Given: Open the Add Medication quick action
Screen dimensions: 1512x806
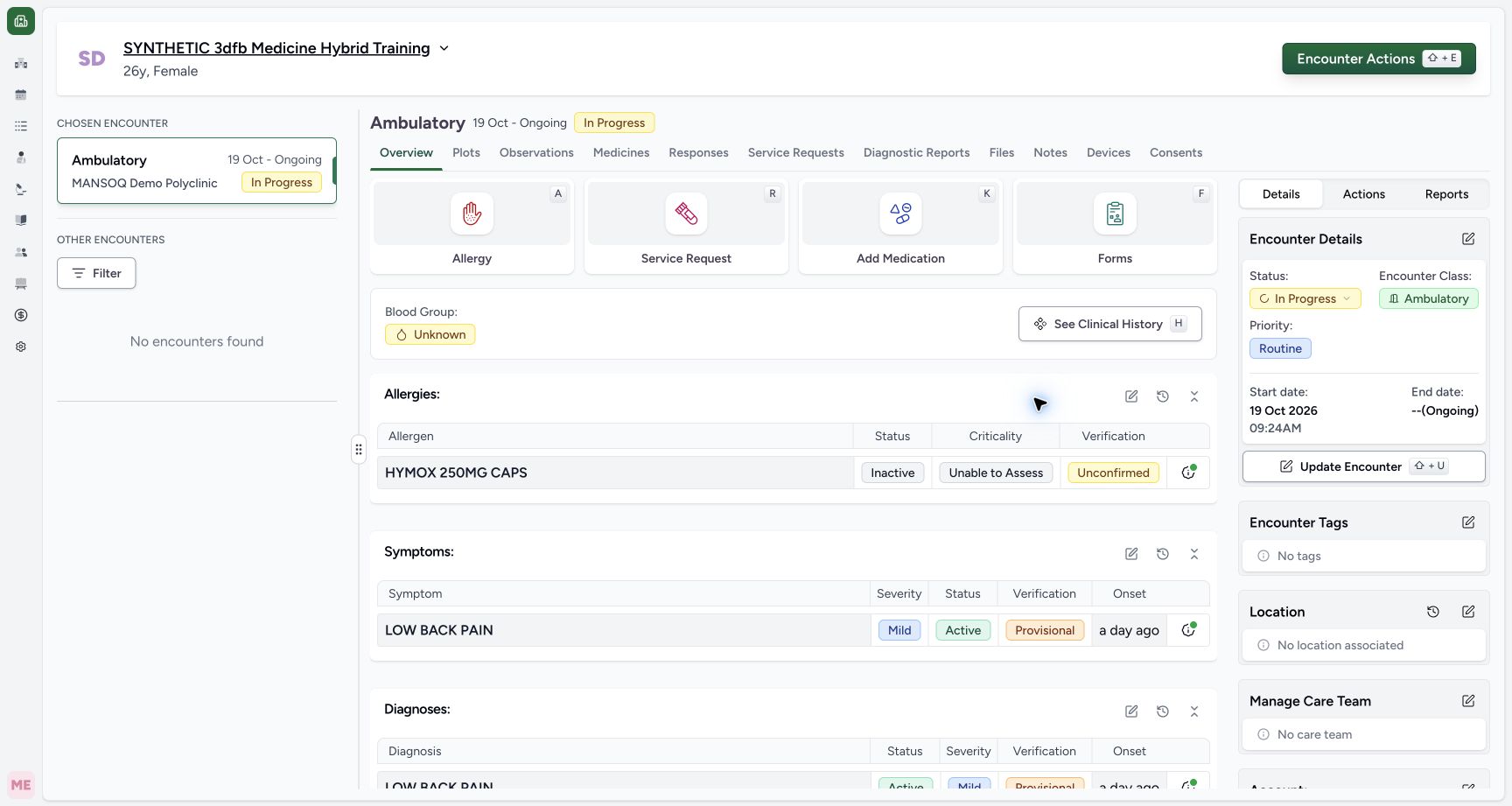Looking at the screenshot, I should (x=900, y=228).
